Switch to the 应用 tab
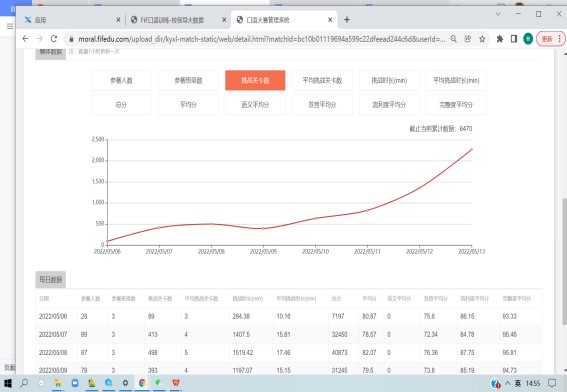Viewport: 567px width, 392px height. tap(71, 20)
